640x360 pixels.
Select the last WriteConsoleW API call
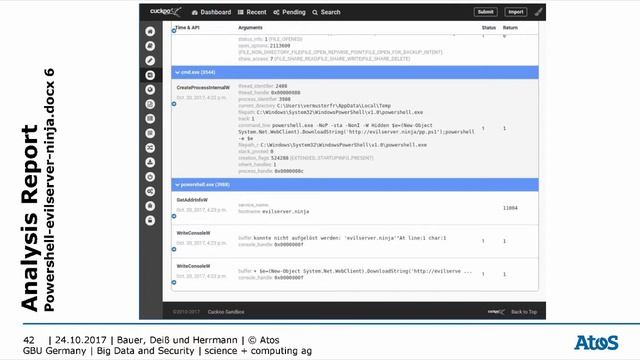(x=193, y=266)
